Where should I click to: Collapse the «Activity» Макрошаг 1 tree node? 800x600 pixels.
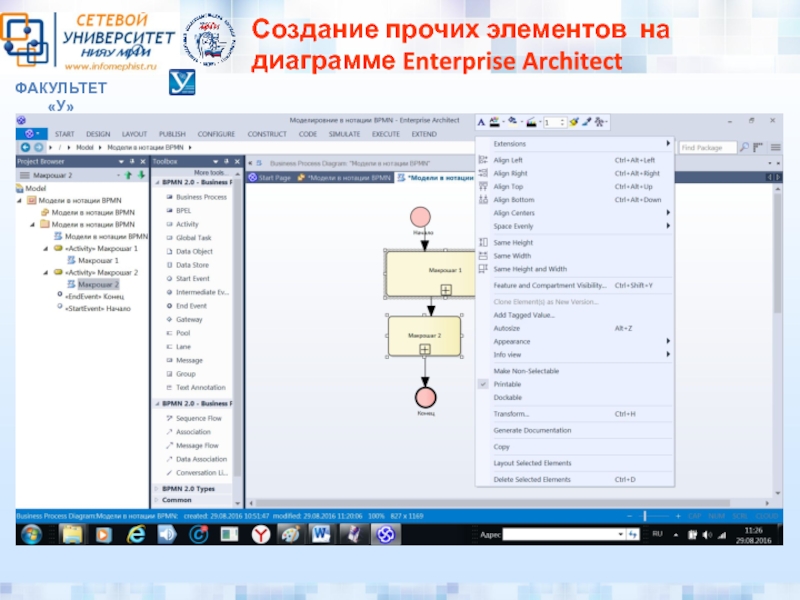point(46,248)
